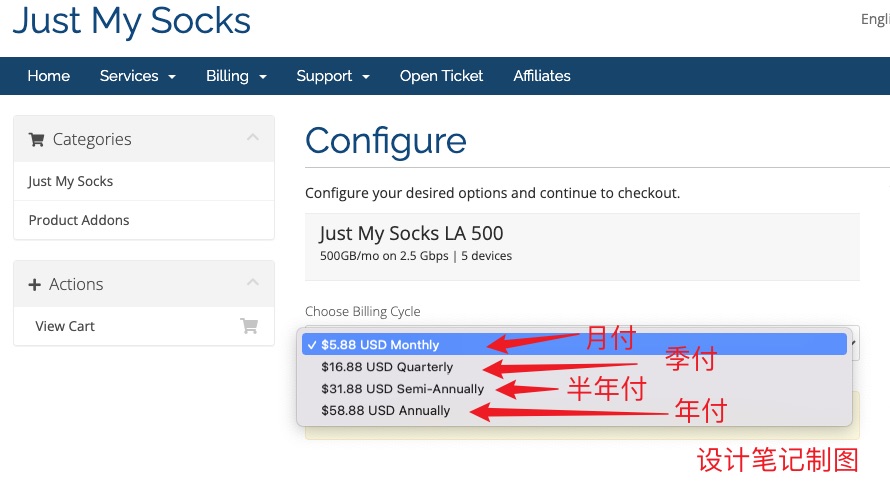Screen dimensions: 890x481
Task: Choose $5.88 USD Monthly billing
Action: (x=380, y=345)
